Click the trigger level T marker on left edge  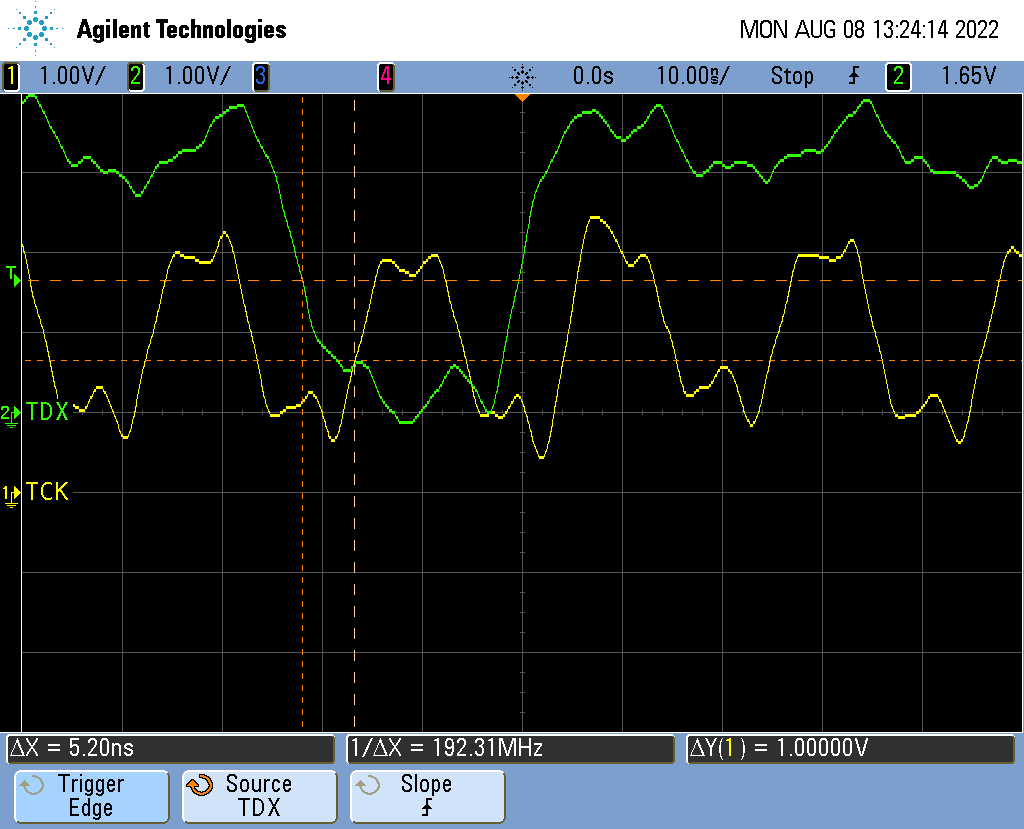coord(13,277)
